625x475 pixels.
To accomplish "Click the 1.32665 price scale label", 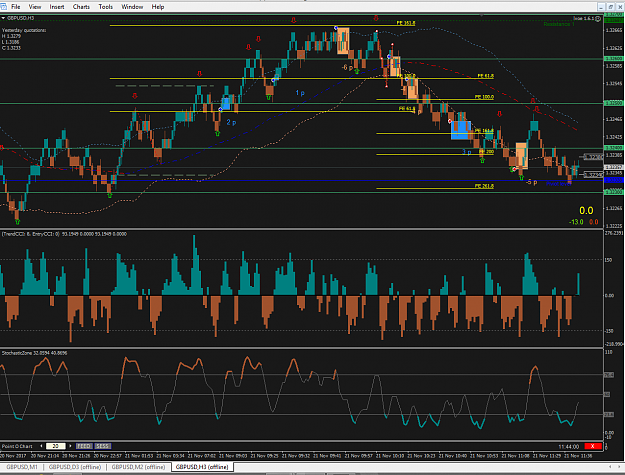I will point(614,30).
